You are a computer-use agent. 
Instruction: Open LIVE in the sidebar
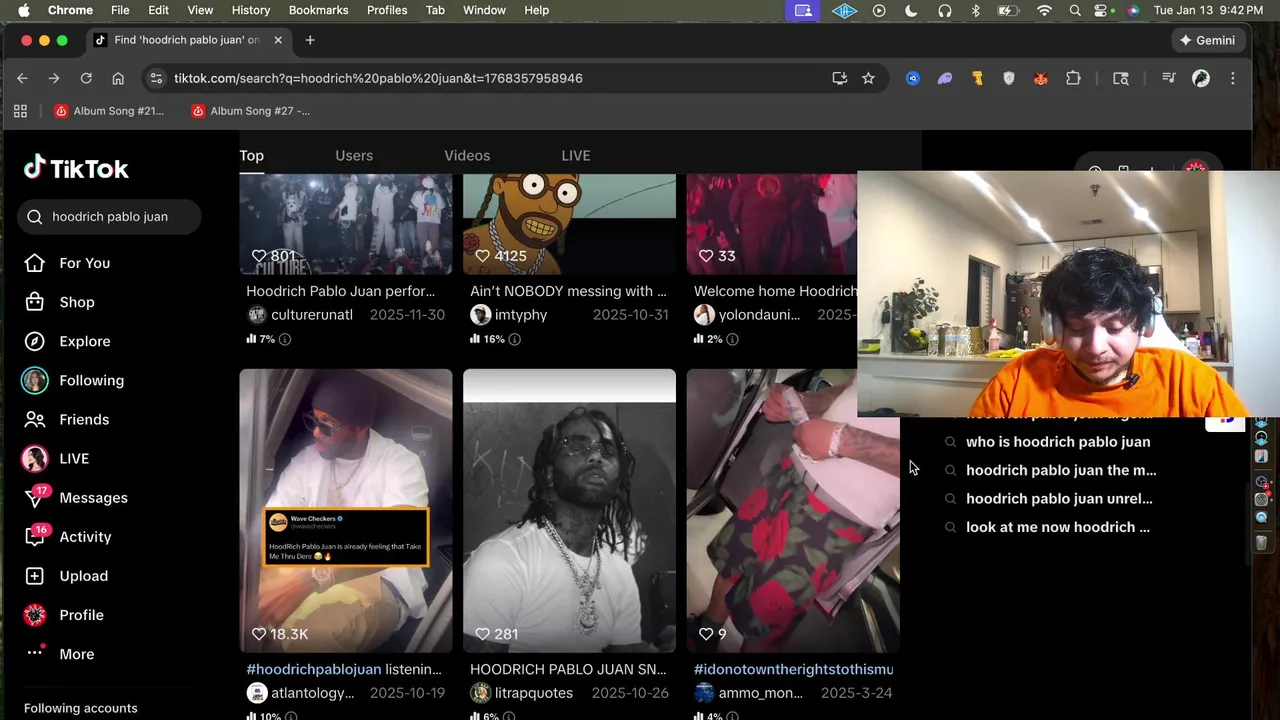coord(73,458)
